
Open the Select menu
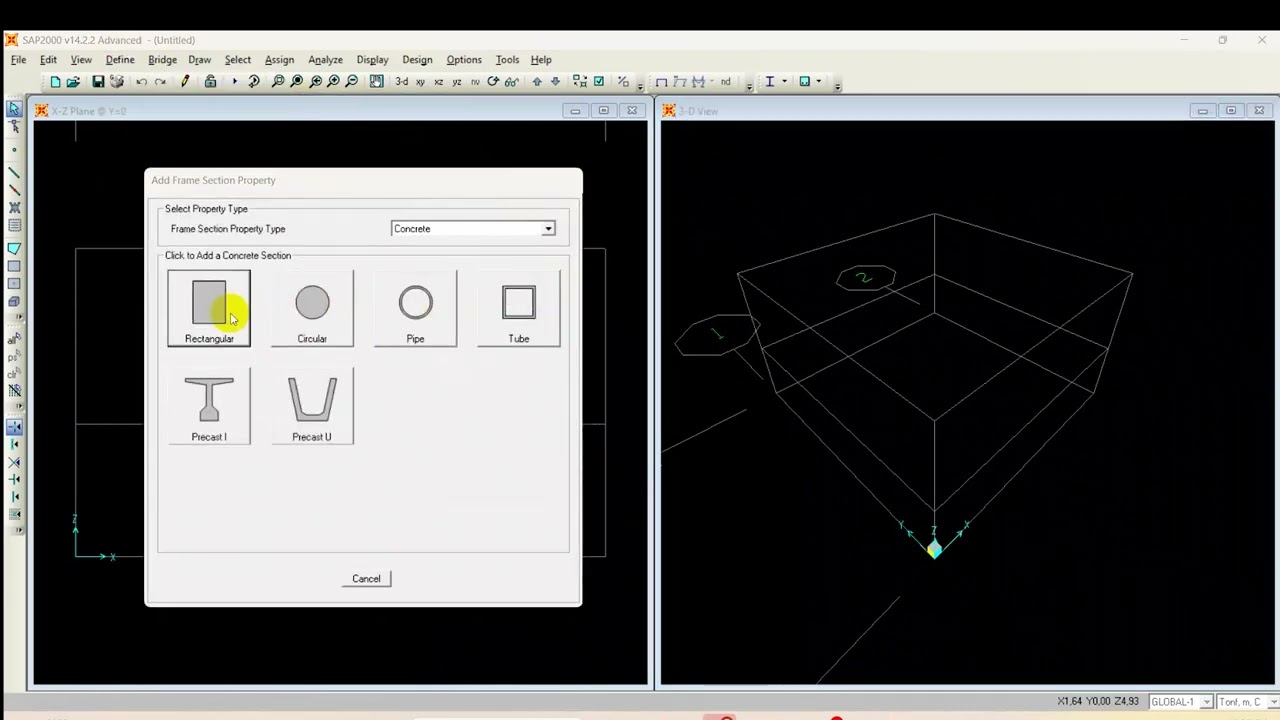coord(238,60)
